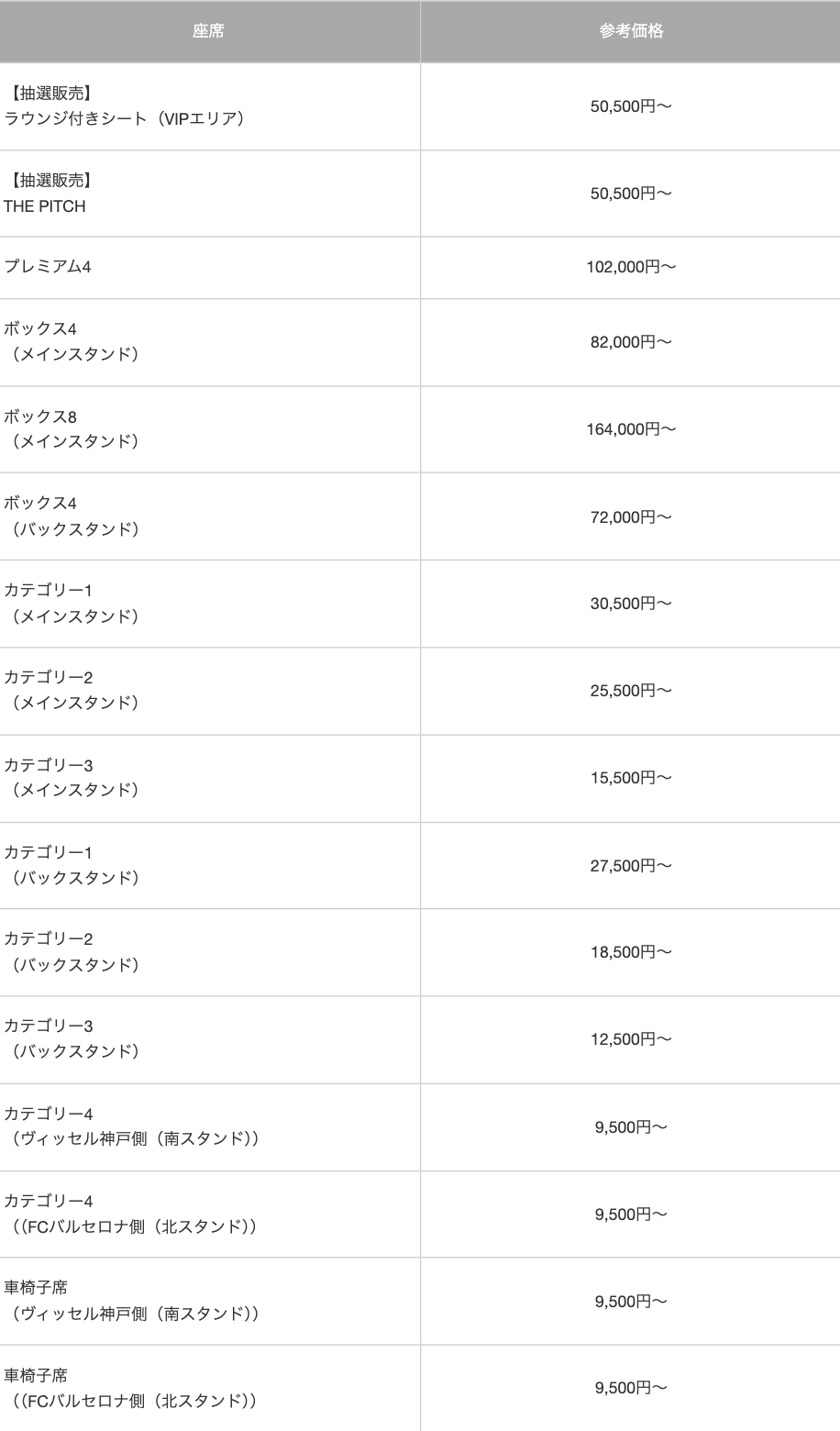Click the 25,500円〜 price
Screen dimensions: 840x1431
point(631,691)
